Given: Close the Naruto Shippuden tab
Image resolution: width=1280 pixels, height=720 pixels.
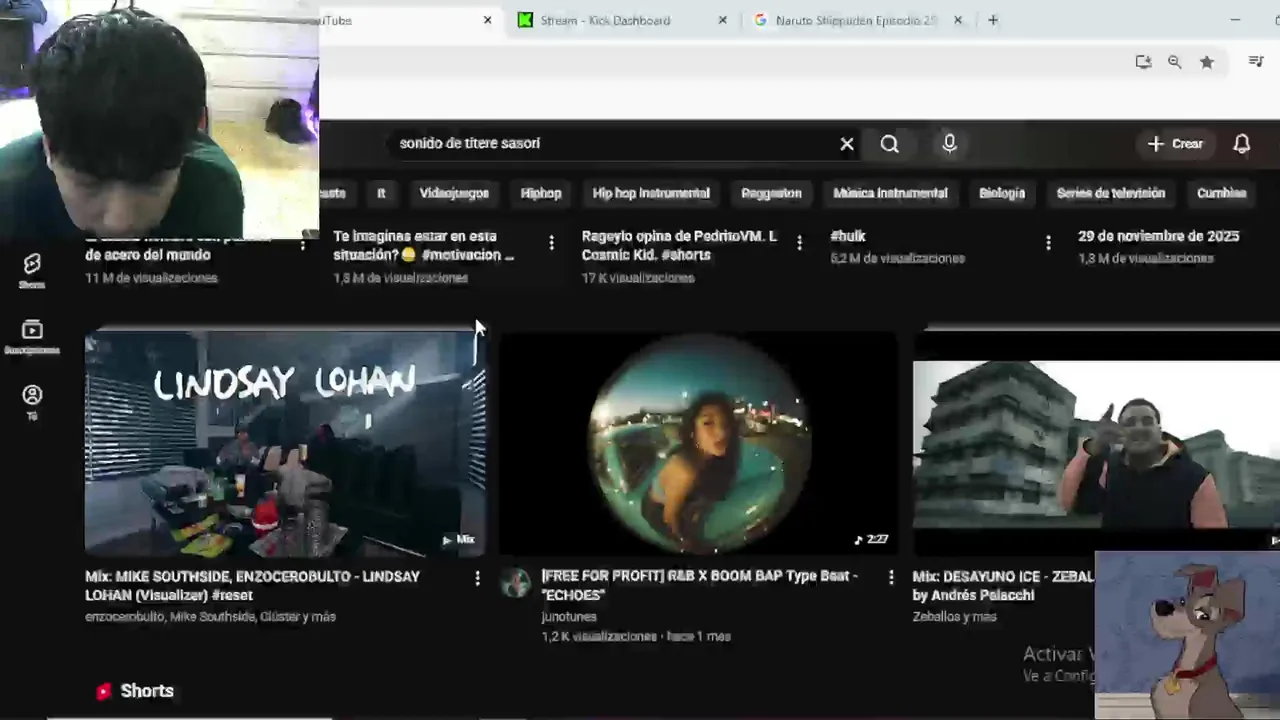Looking at the screenshot, I should [958, 20].
